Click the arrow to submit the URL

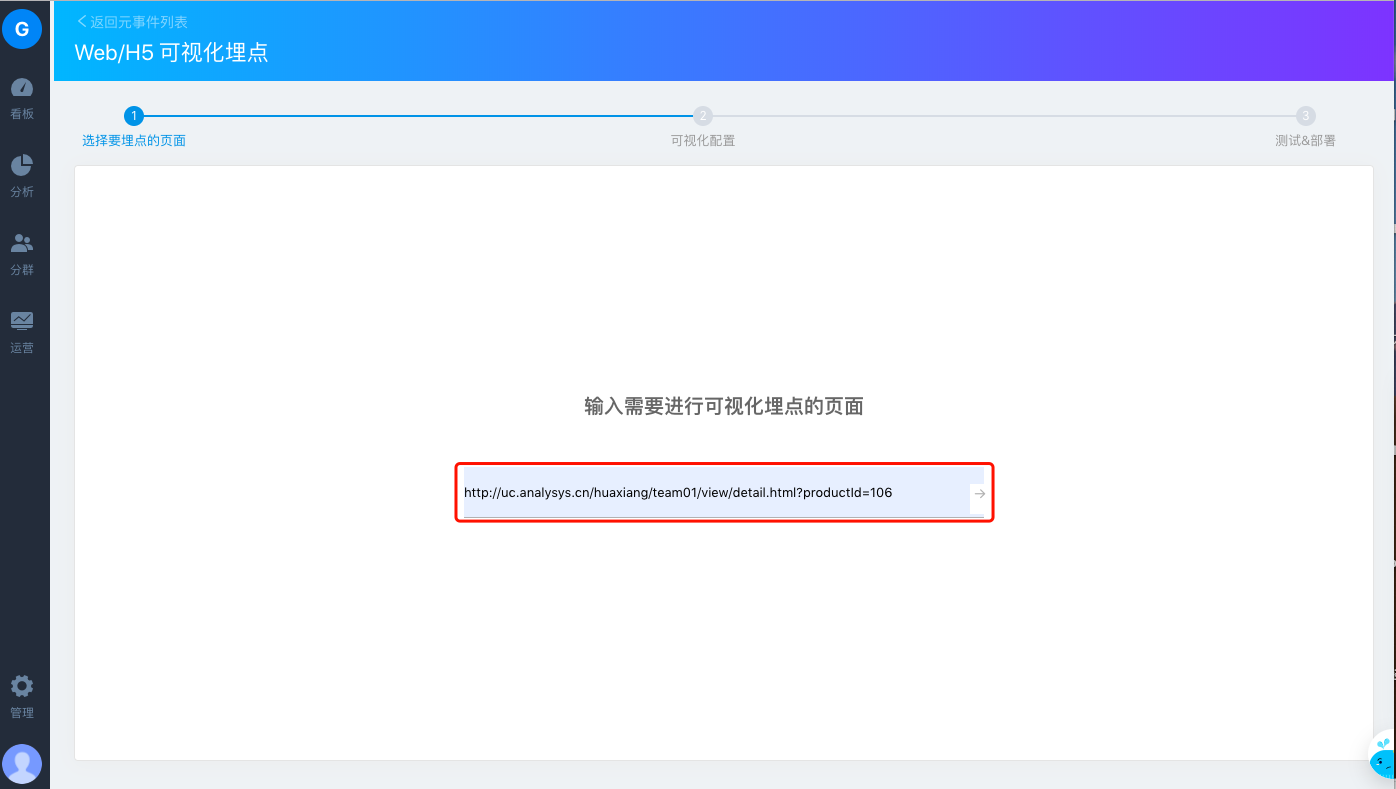pyautogui.click(x=980, y=494)
